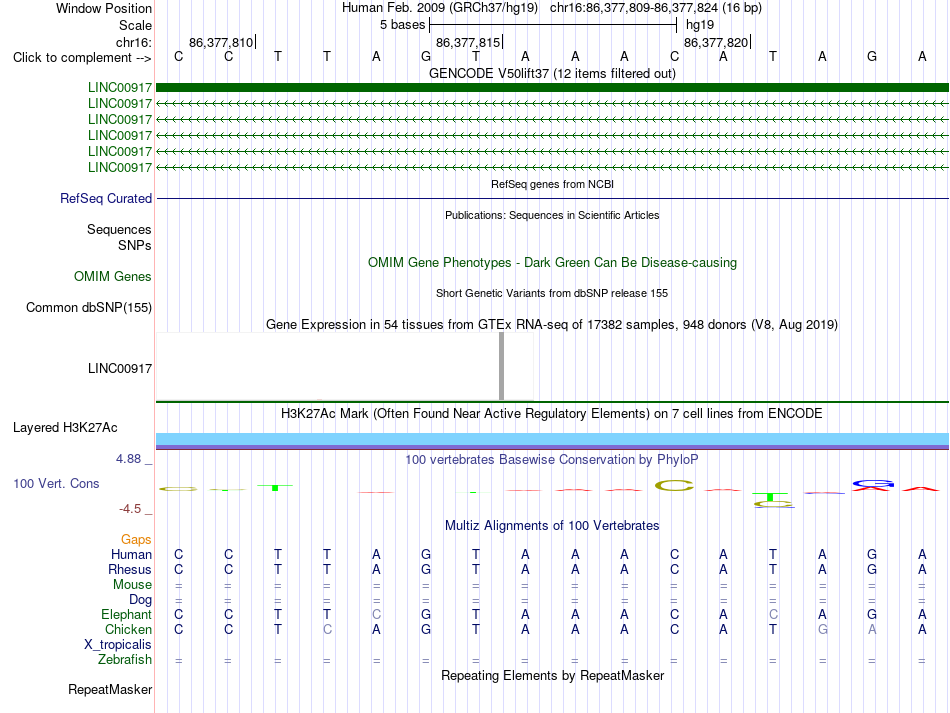
Task: Click the 100 Vert. Cons label
Action: click(x=56, y=483)
